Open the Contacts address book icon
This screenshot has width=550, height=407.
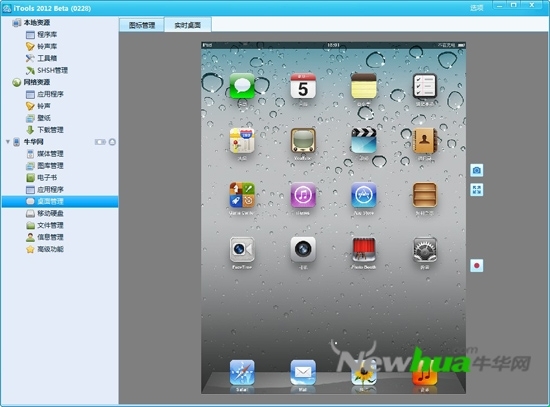pos(424,141)
